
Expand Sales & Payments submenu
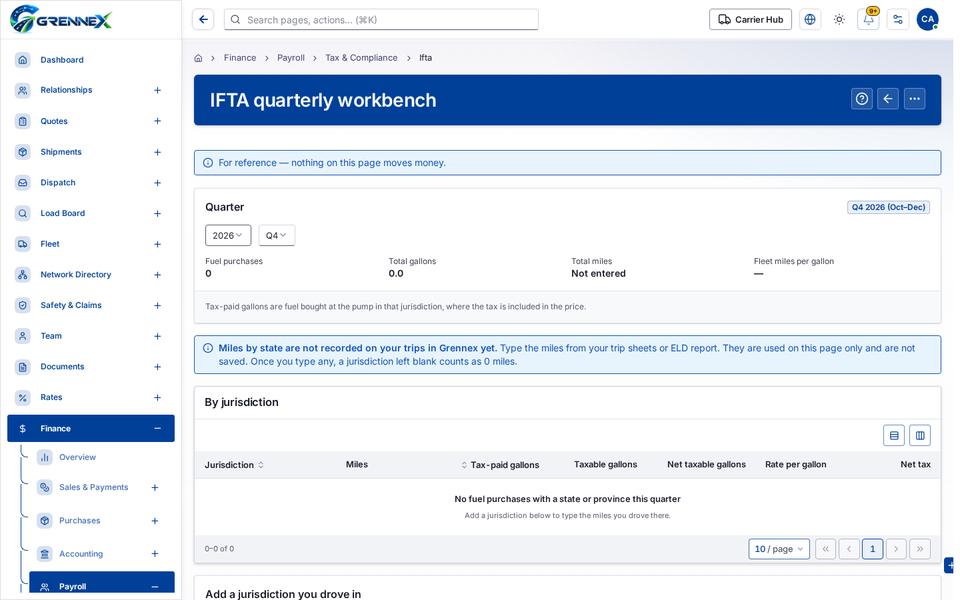coord(155,487)
